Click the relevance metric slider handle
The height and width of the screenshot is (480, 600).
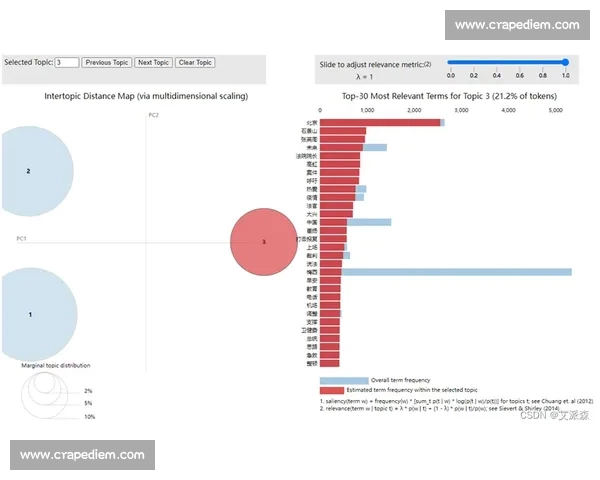(x=566, y=62)
